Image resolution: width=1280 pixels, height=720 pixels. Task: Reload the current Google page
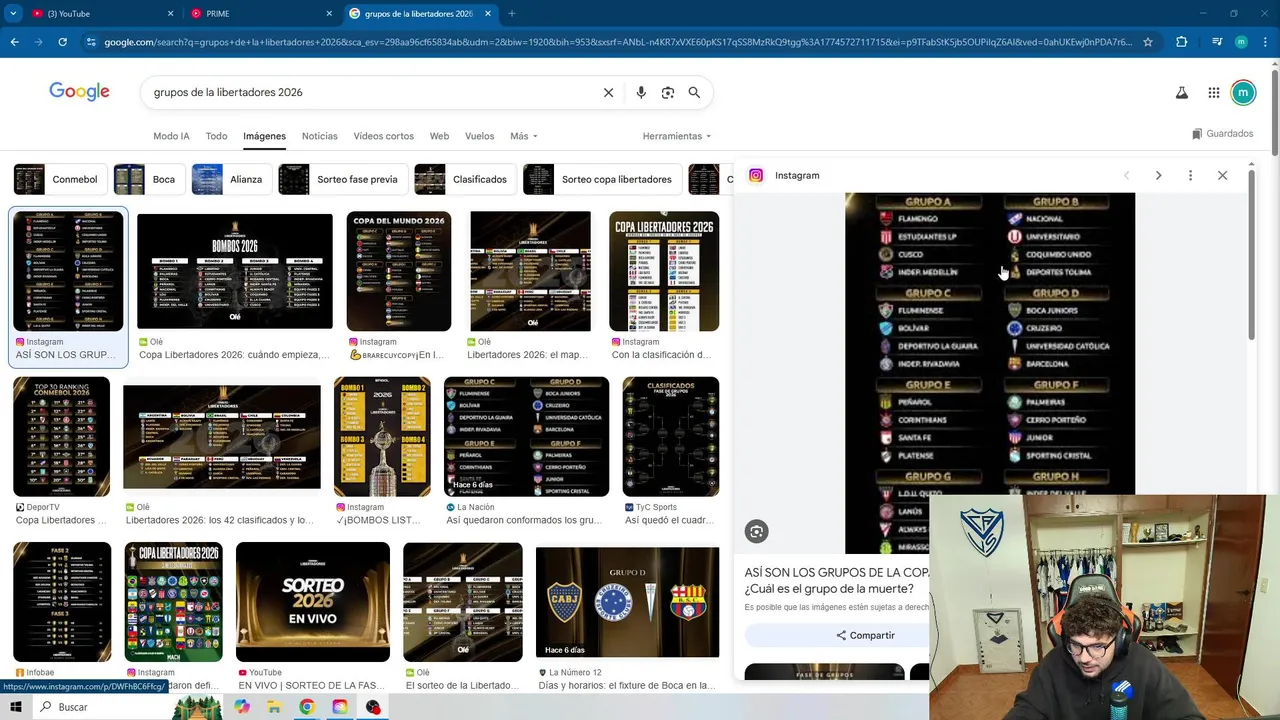[62, 42]
